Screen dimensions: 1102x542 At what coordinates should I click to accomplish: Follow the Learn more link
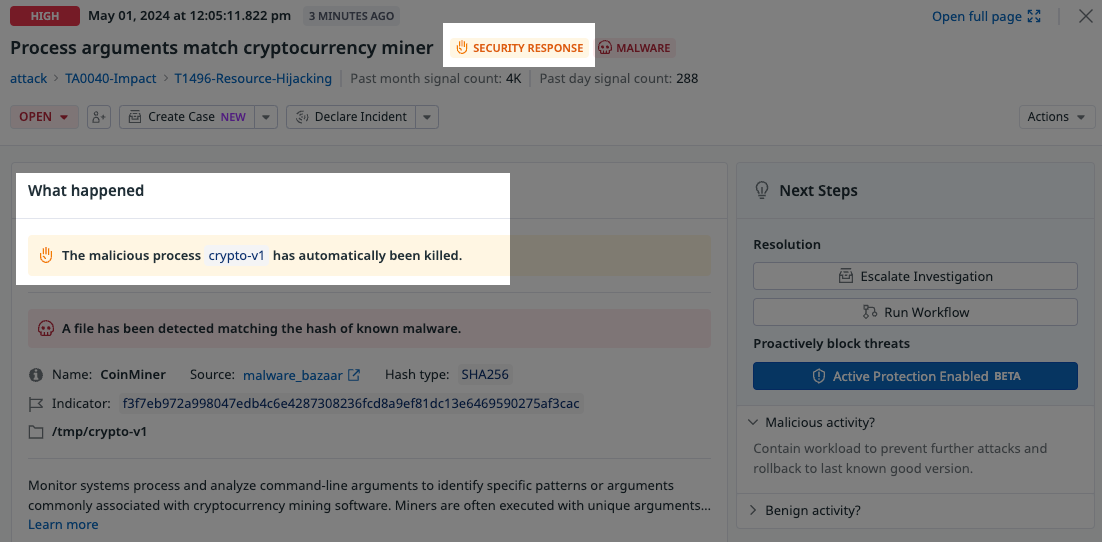(63, 524)
